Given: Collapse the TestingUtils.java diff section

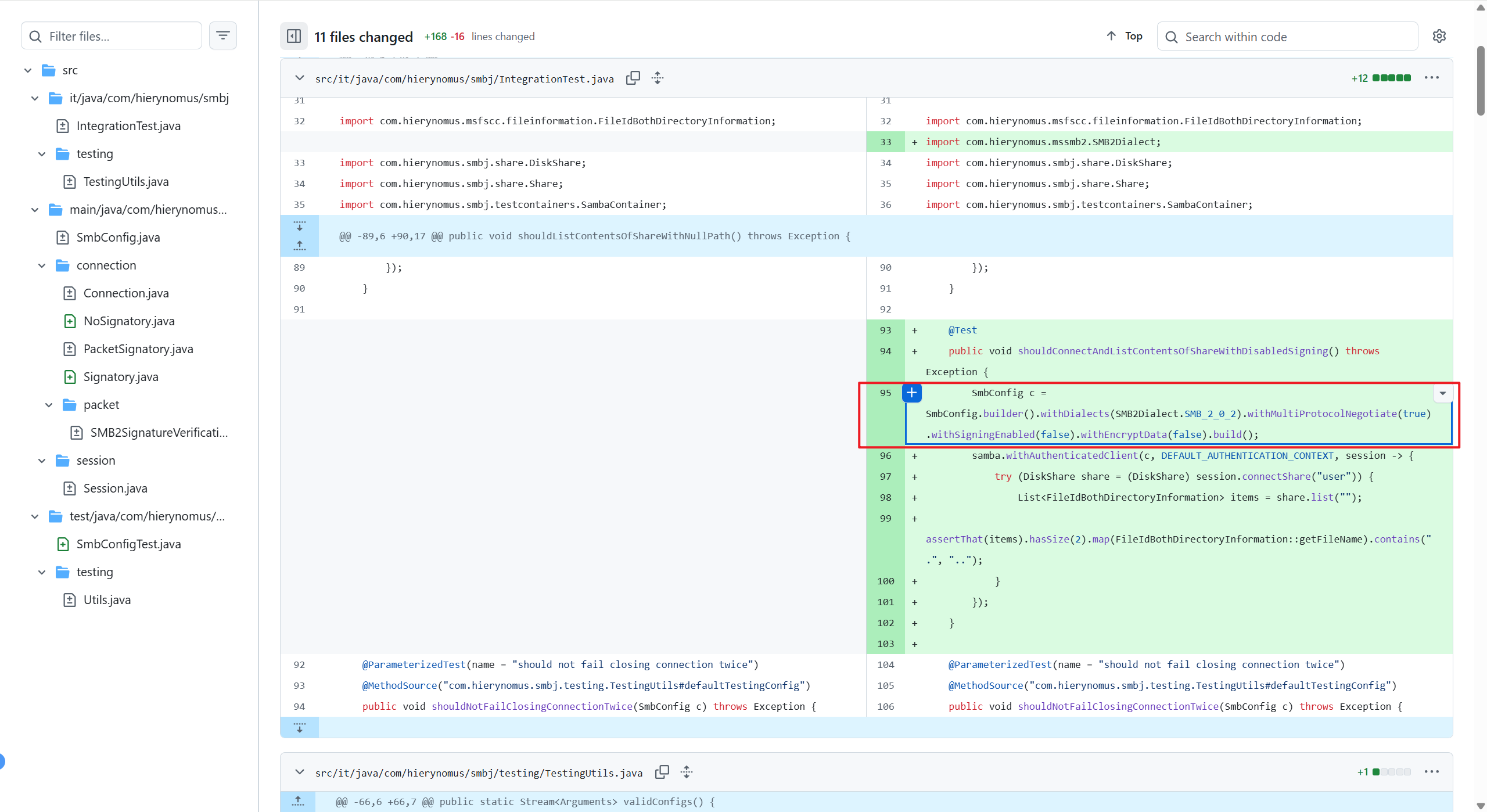Looking at the screenshot, I should click(x=300, y=772).
